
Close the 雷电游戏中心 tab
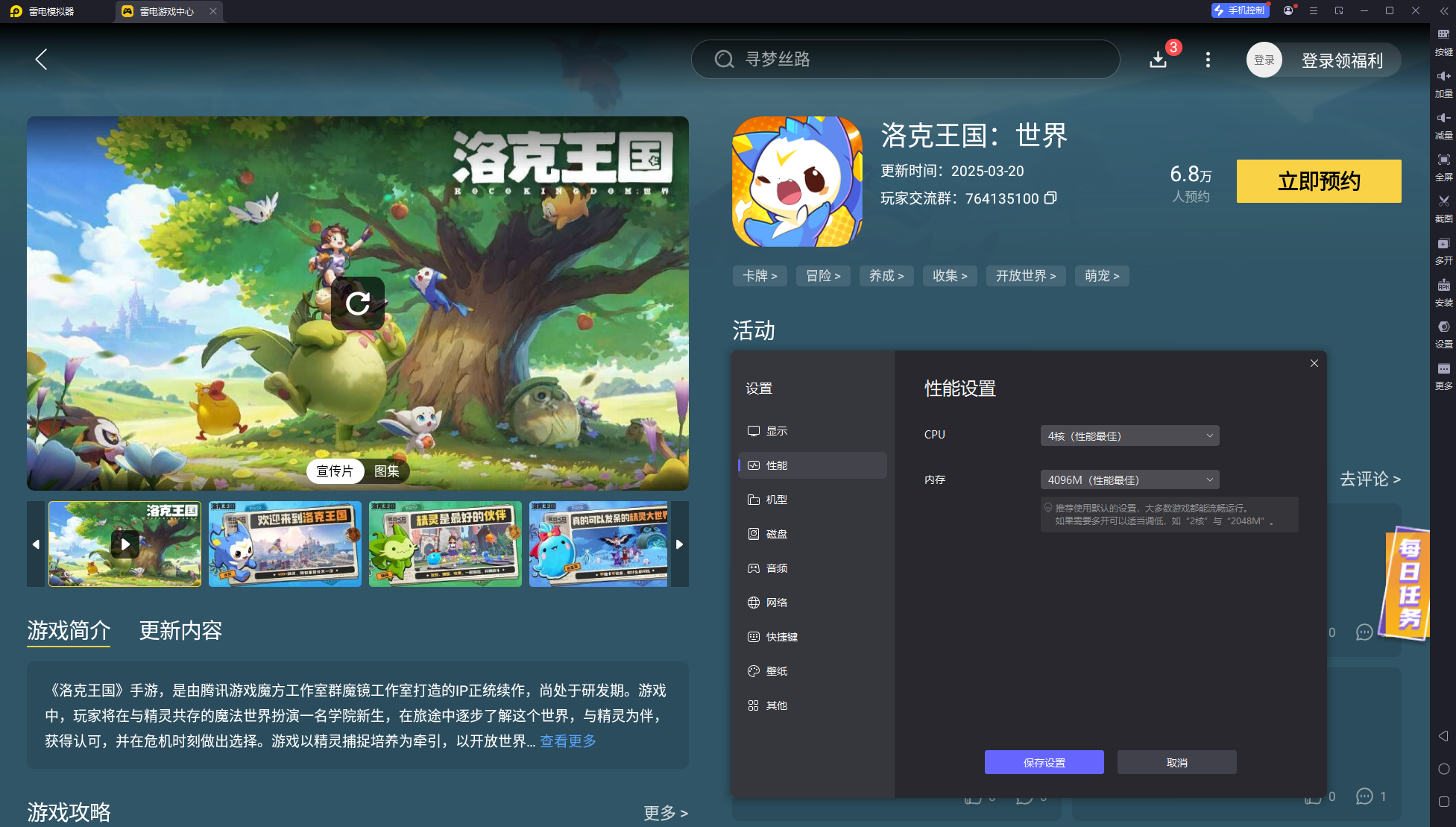(213, 11)
